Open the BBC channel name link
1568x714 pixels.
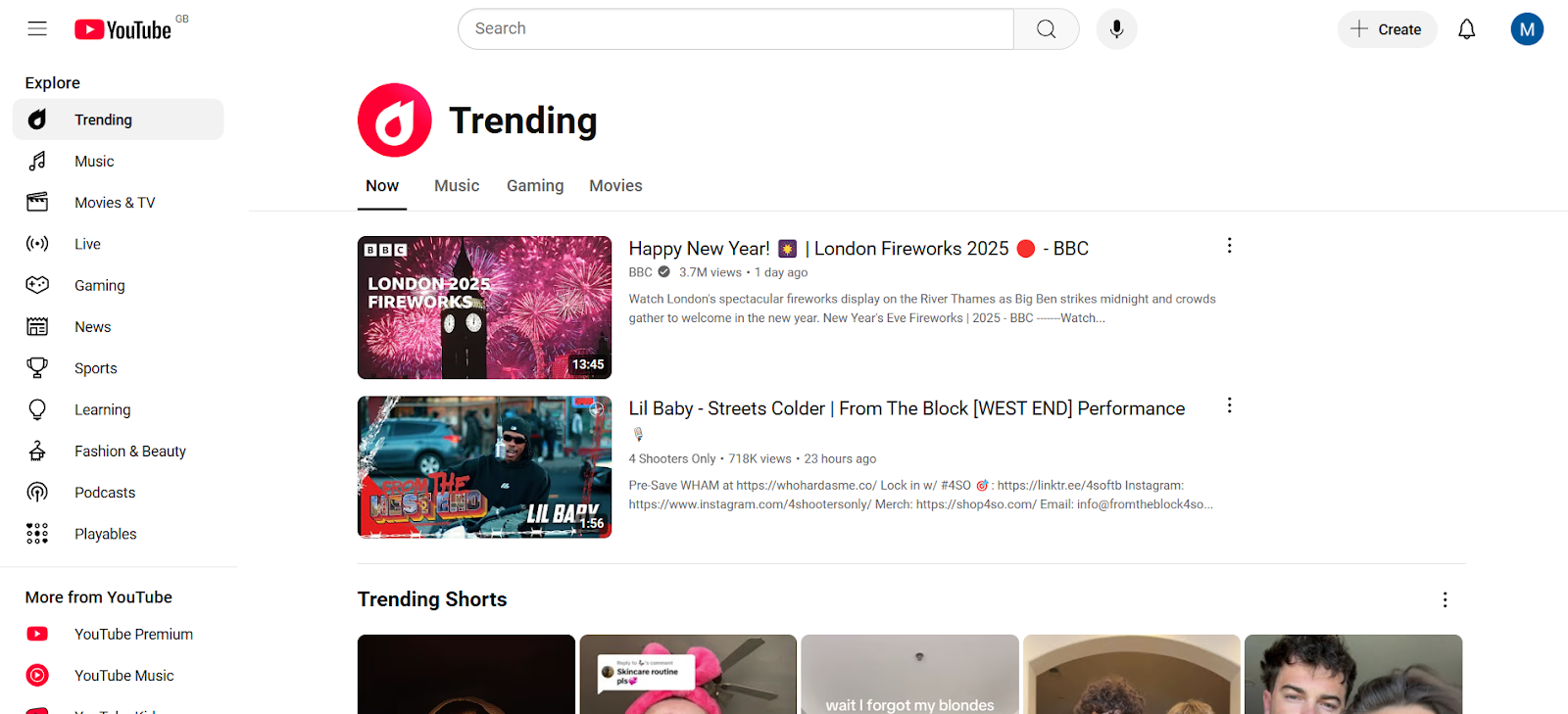point(640,272)
